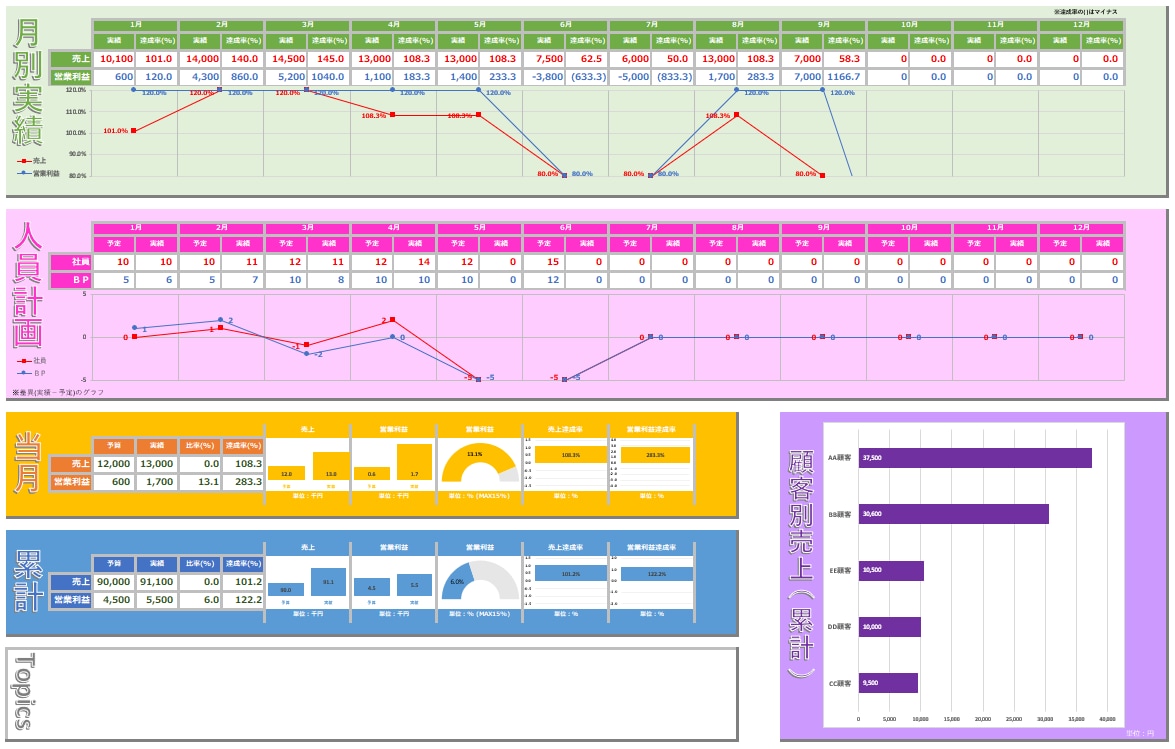Viewport: 1175px width, 749px height.
Task: Click the 人員計画 section heading
Action: (x=26, y=285)
